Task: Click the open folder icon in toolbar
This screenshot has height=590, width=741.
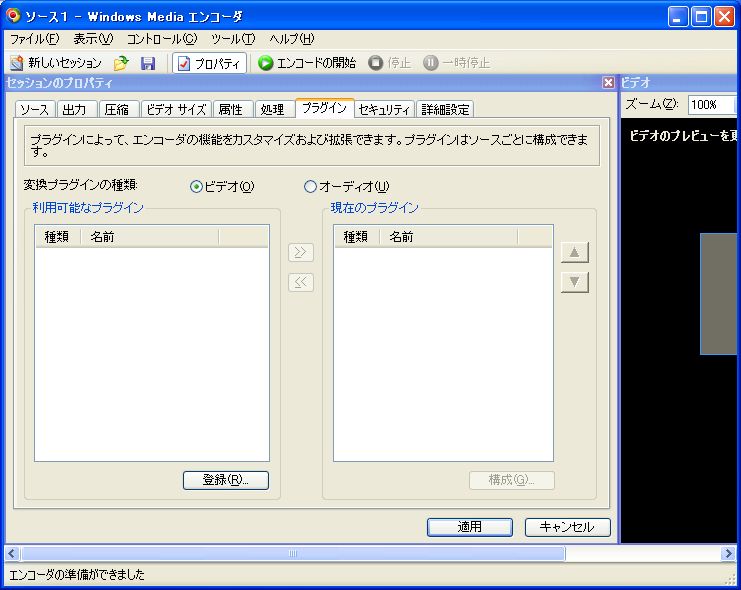Action: pos(122,63)
